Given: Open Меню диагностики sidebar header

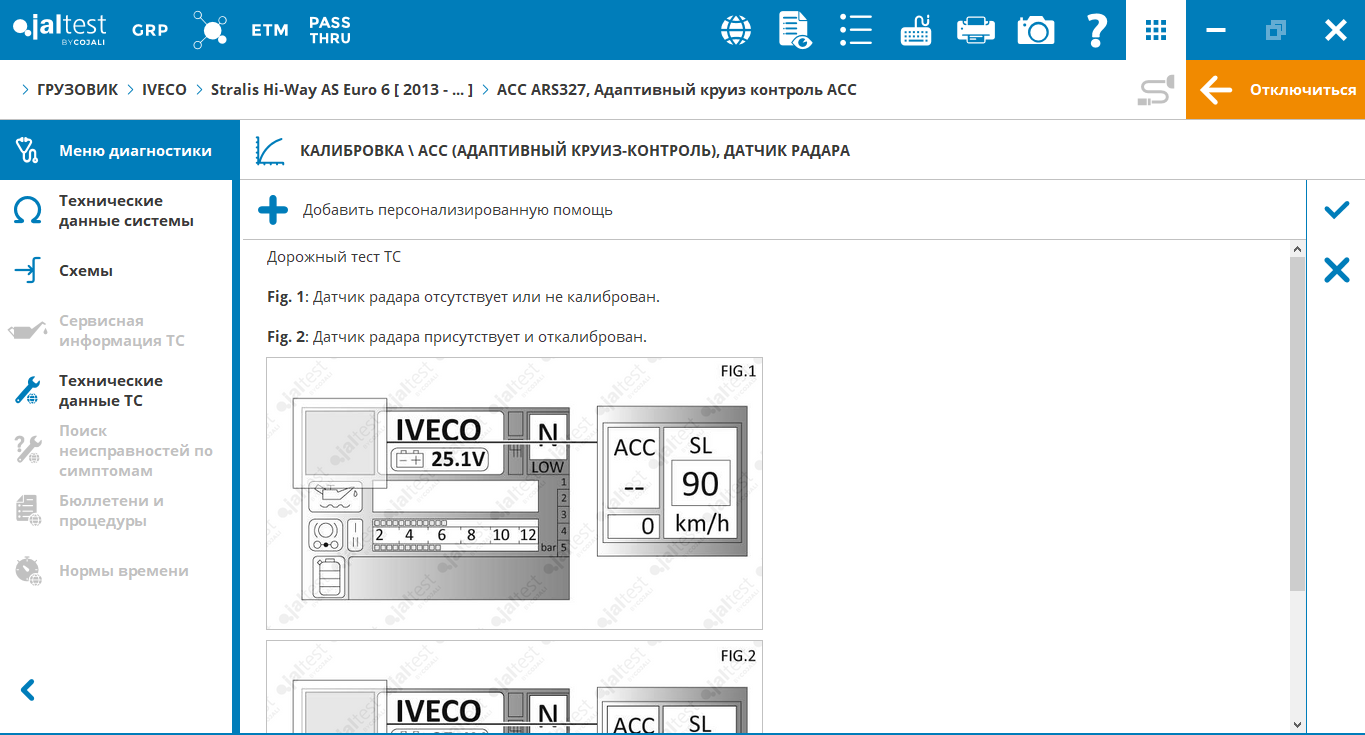Looking at the screenshot, I should point(120,150).
